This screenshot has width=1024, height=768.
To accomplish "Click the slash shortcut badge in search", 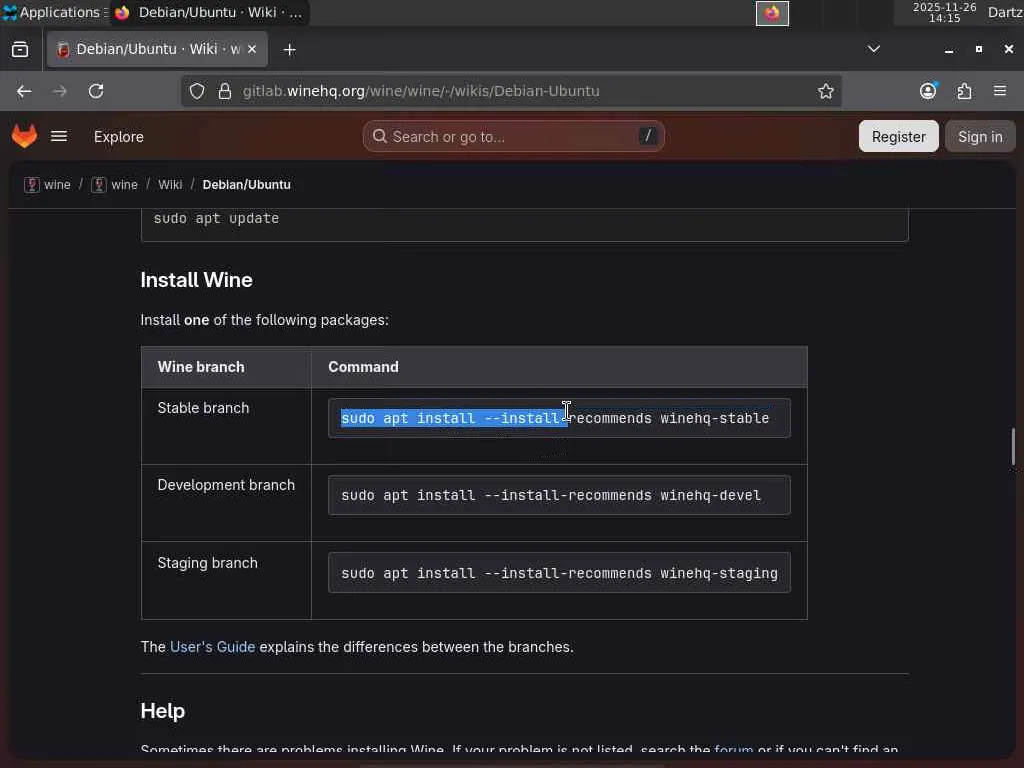I will [648, 136].
